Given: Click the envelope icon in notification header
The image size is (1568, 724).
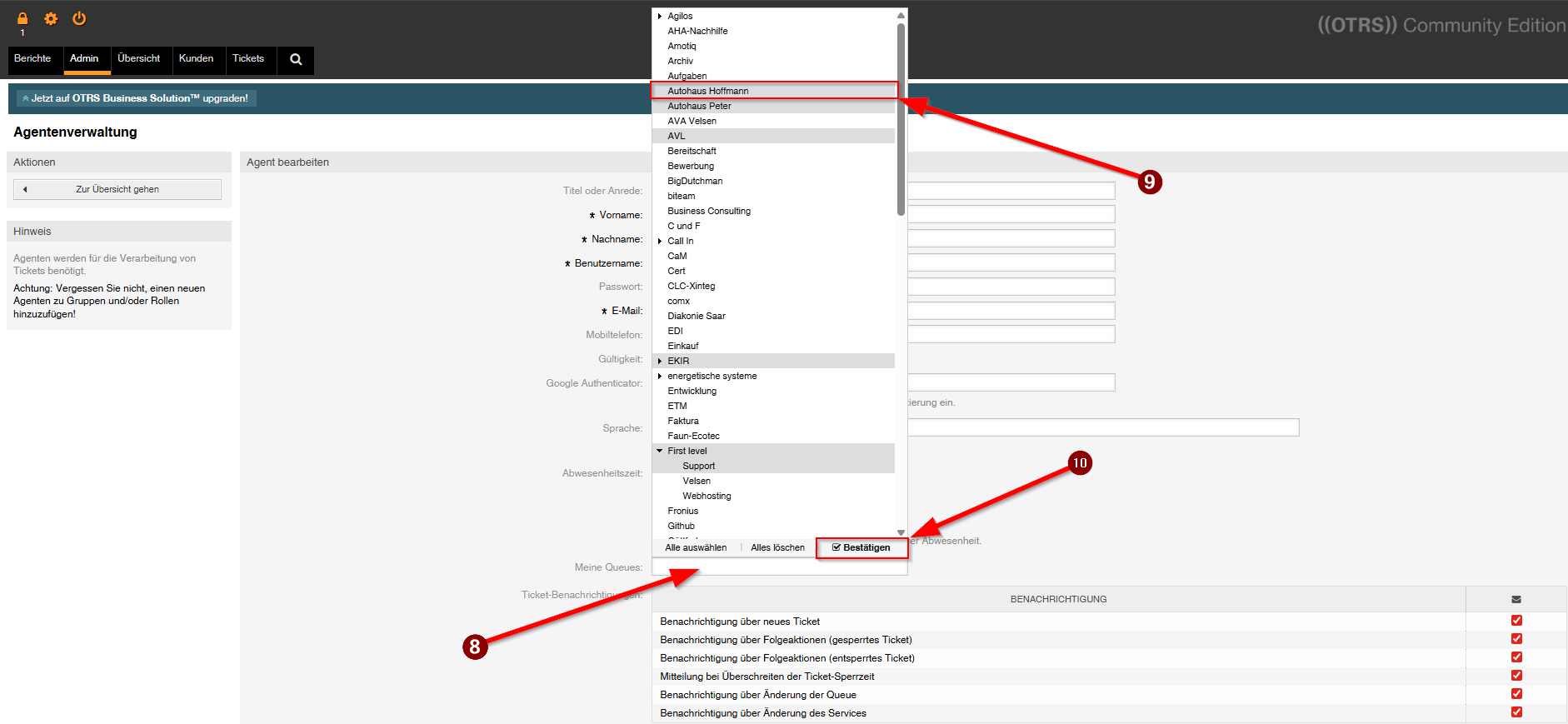Looking at the screenshot, I should click(1516, 599).
